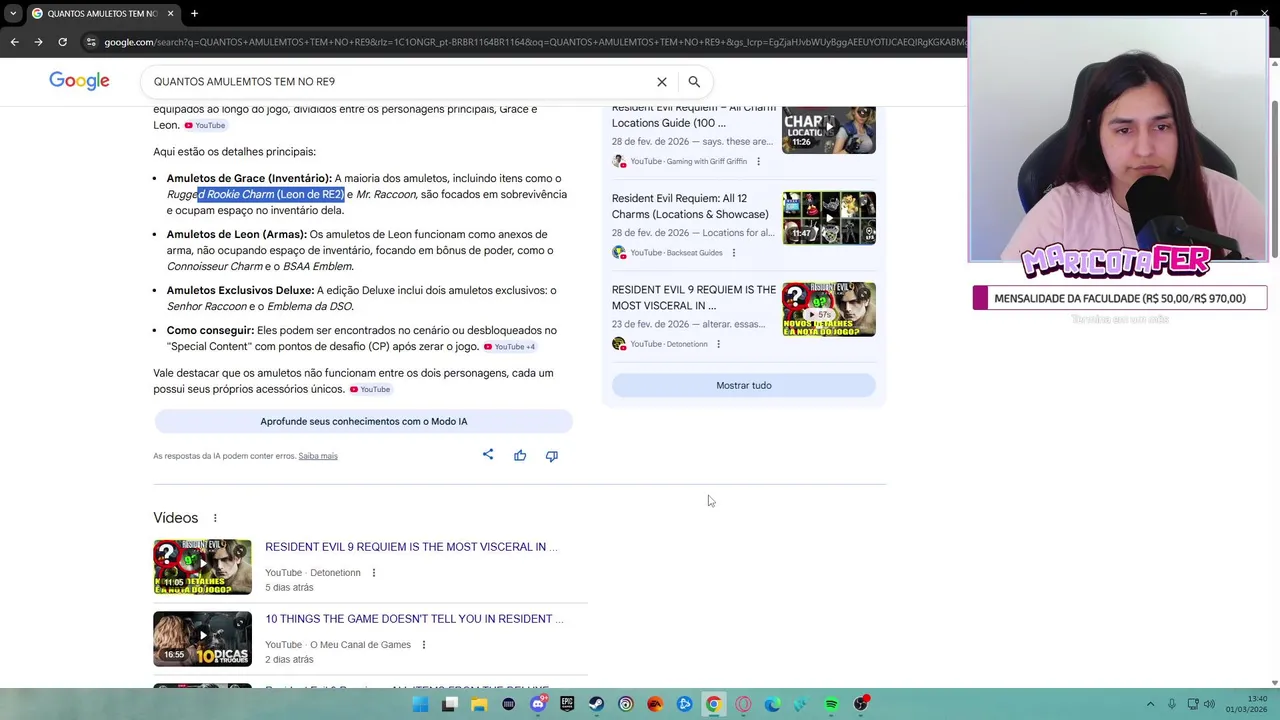
Task: Click the microphone tray icon
Action: pyautogui.click(x=1172, y=704)
